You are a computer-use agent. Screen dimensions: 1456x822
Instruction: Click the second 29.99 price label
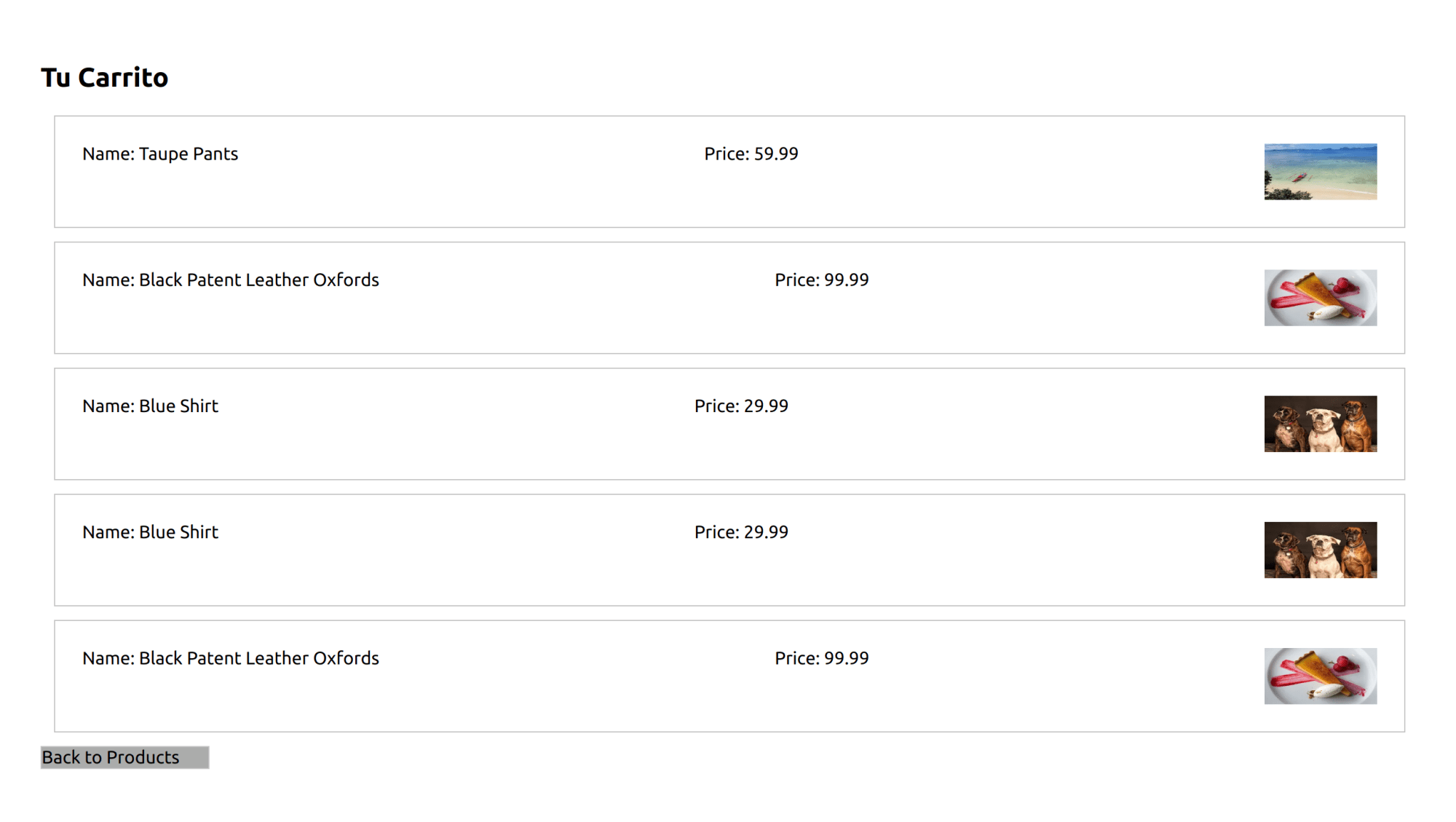tap(741, 532)
